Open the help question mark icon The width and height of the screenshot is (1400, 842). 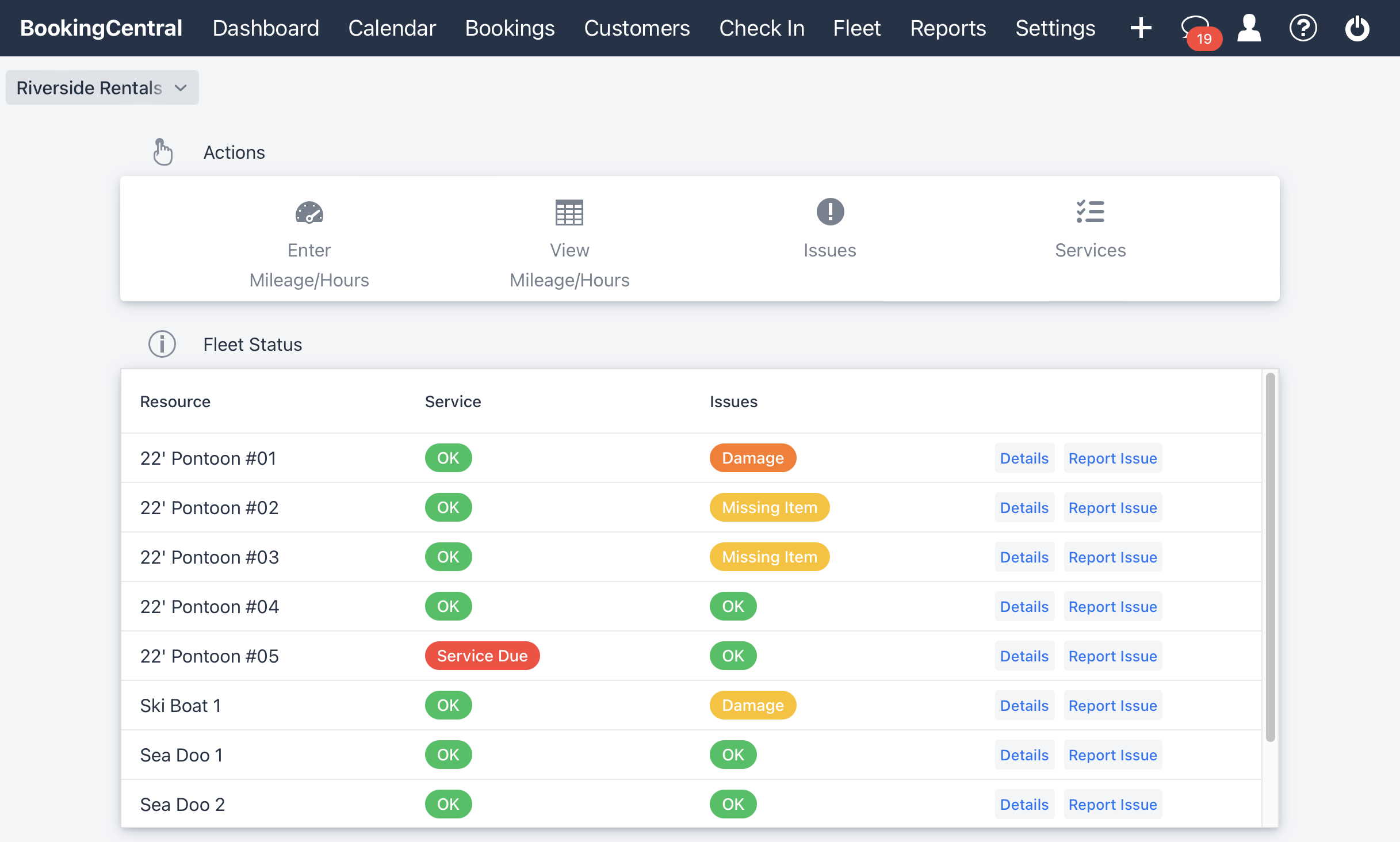click(1303, 28)
